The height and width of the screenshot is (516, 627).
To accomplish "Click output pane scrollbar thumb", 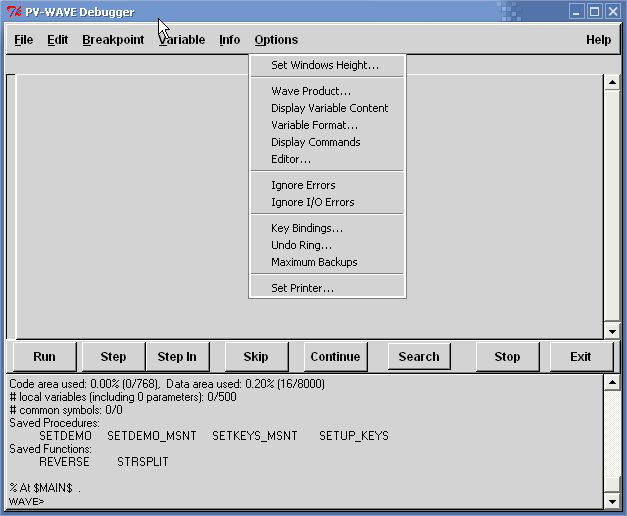I will tap(612, 484).
